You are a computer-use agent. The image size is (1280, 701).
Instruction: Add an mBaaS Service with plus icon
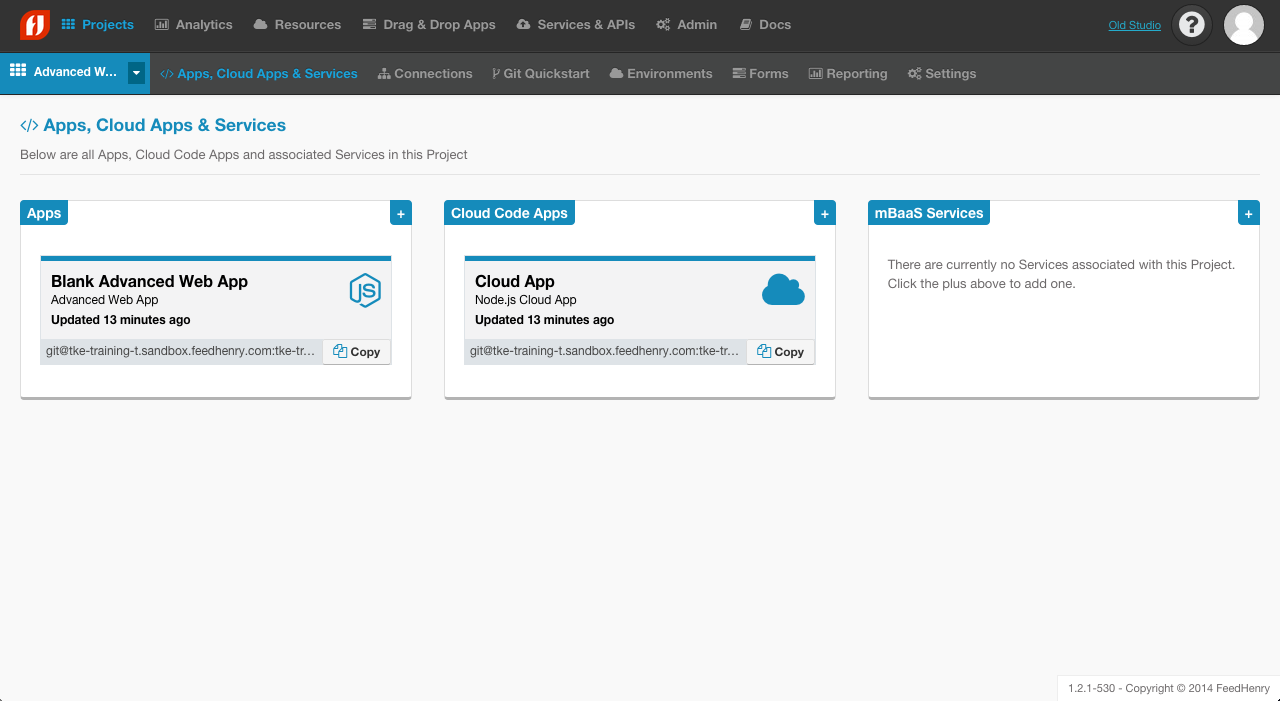1248,213
